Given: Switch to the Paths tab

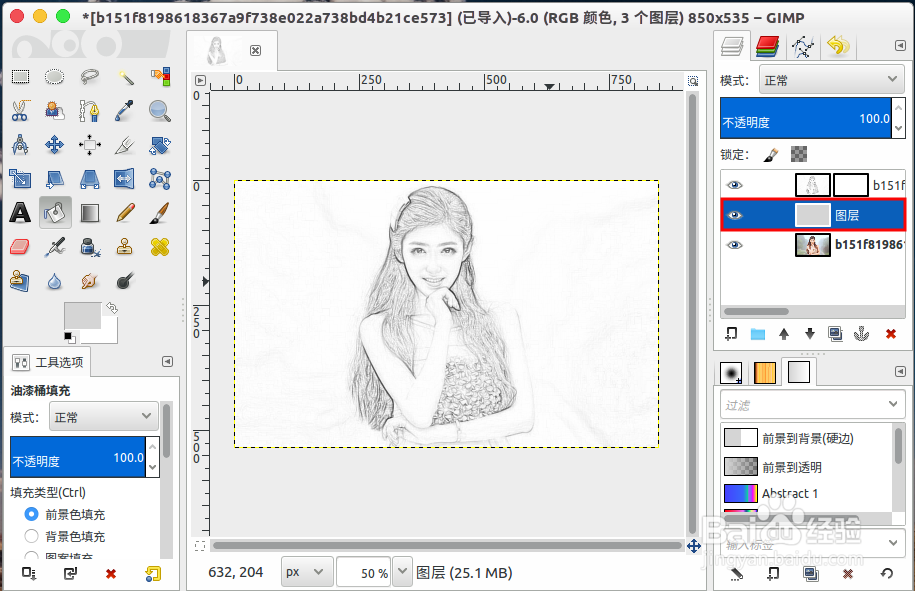Looking at the screenshot, I should click(x=802, y=46).
